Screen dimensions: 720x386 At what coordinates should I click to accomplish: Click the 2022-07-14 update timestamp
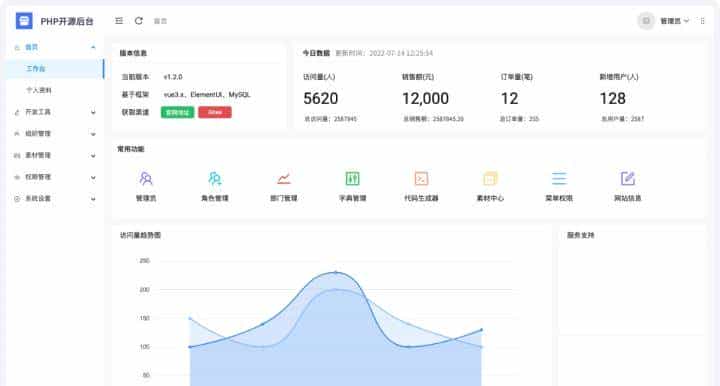[x=401, y=53]
